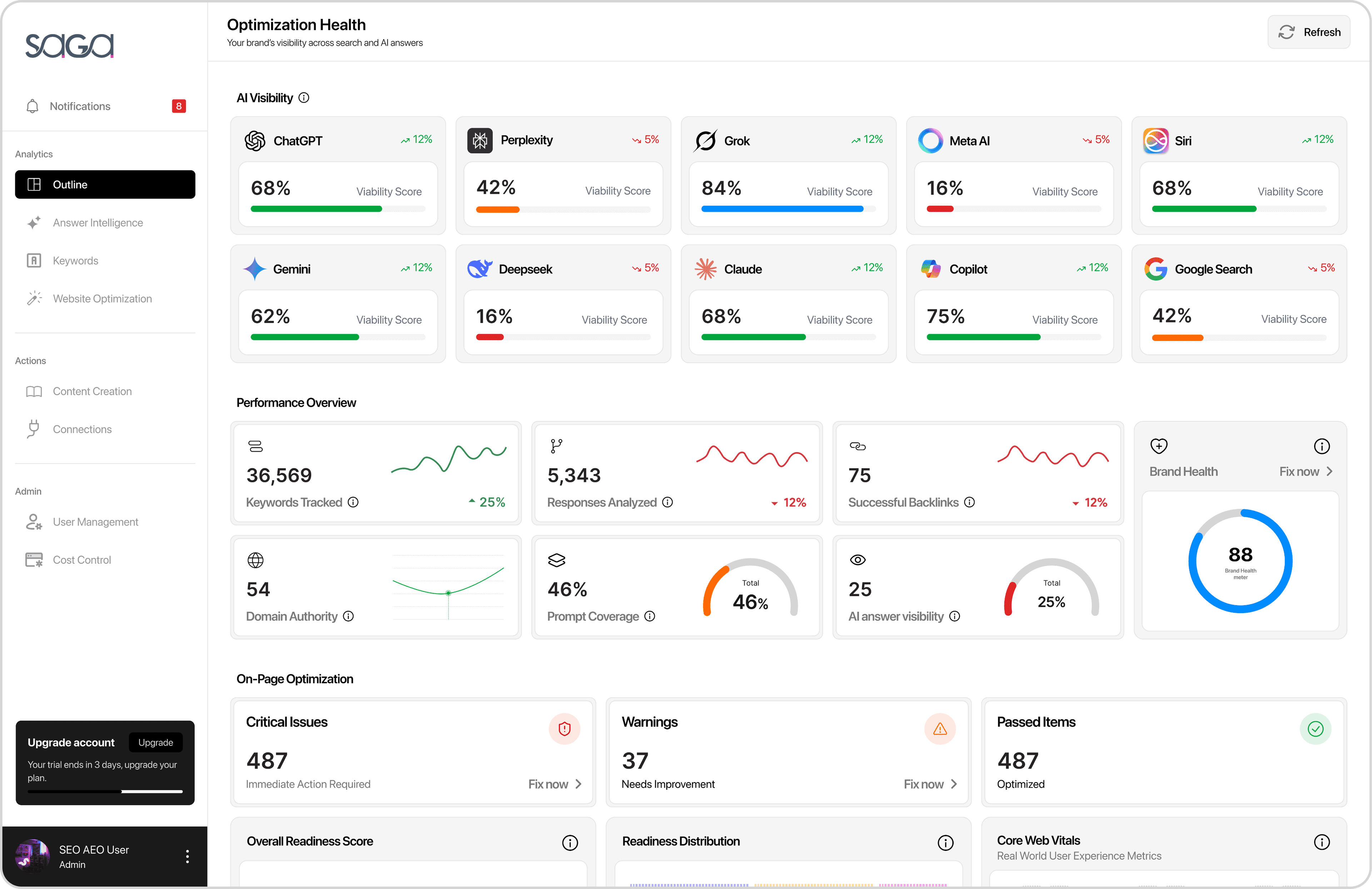Click the info icon on Overall Readiness Score

(570, 843)
